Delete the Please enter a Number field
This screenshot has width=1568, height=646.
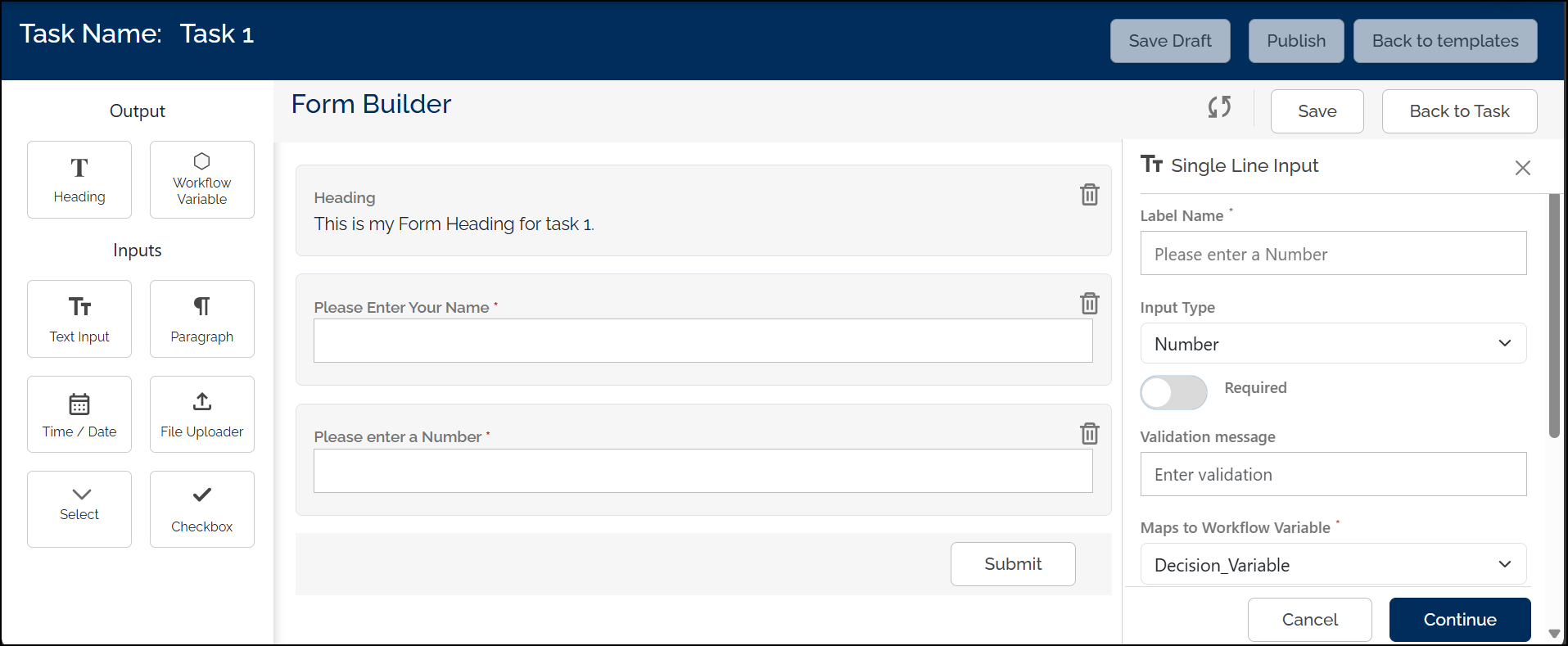(x=1089, y=433)
